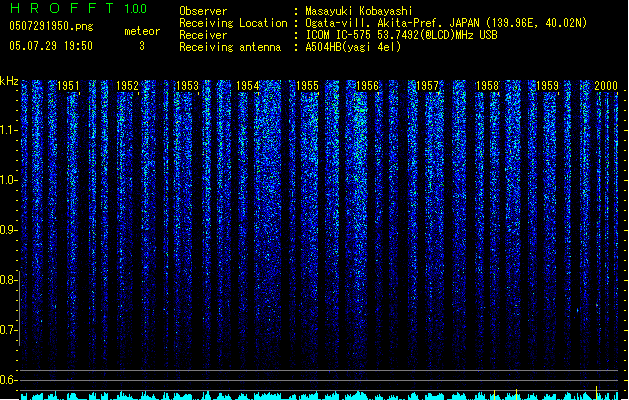Click the antenna value A504HB(yagi 4el)
629x400 pixels.
(x=353, y=47)
